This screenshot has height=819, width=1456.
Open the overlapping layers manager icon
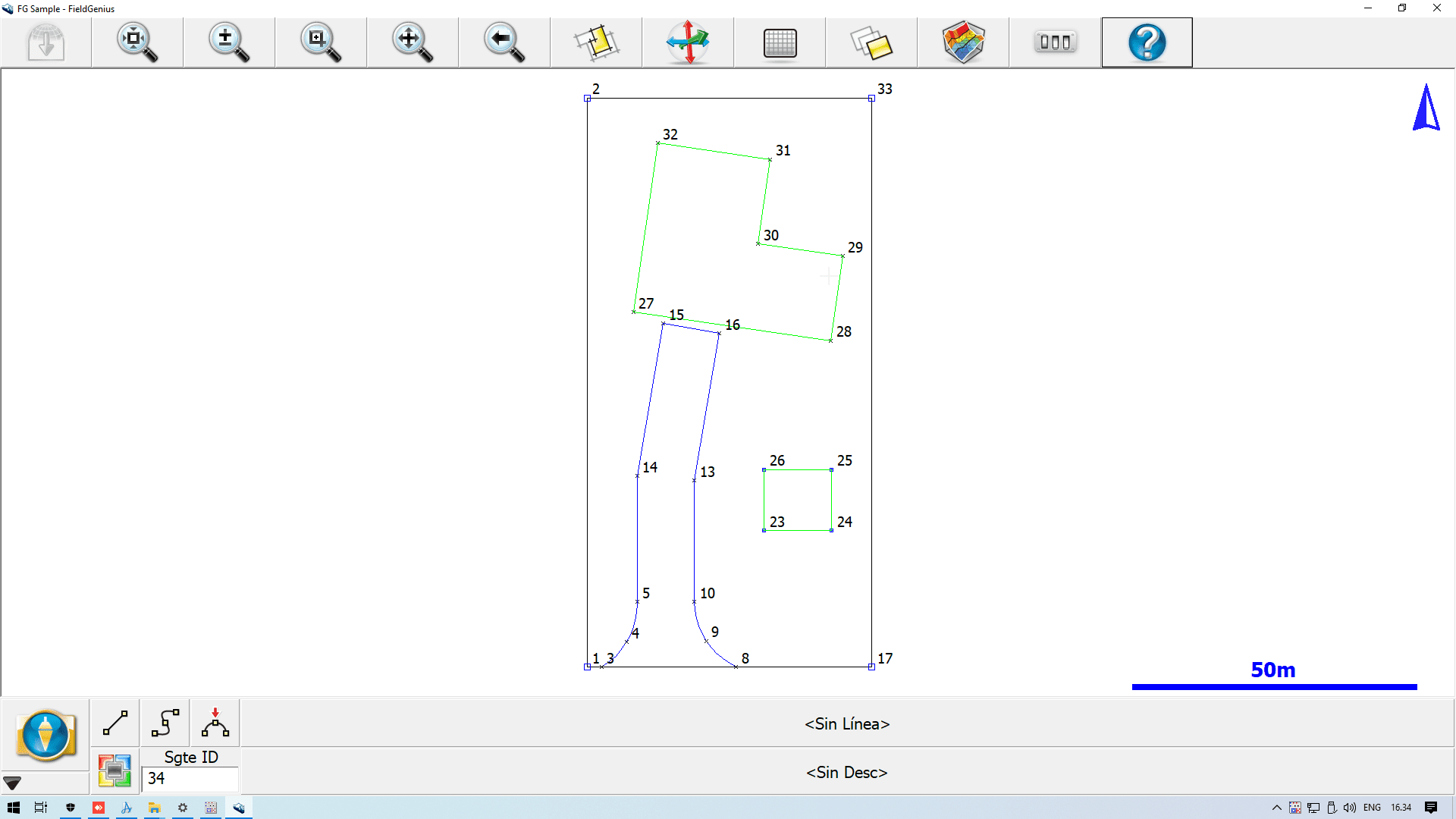pos(871,42)
